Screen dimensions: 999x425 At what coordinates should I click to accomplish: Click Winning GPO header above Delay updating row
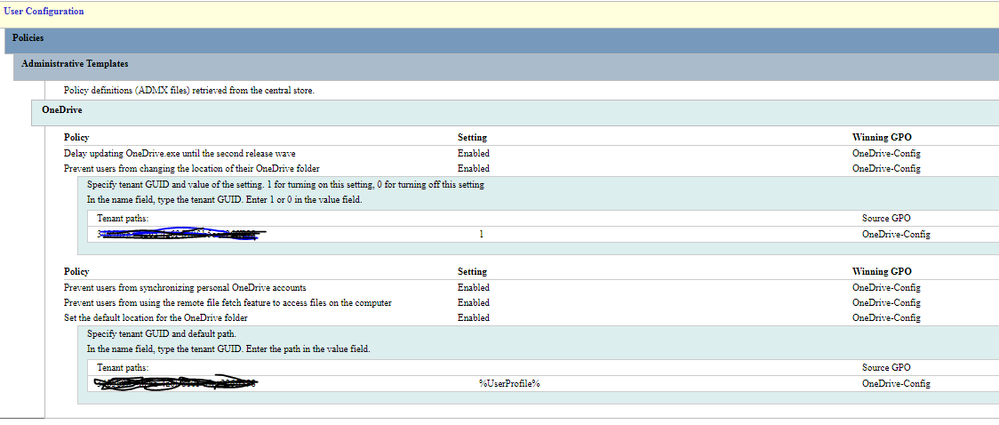(882, 137)
